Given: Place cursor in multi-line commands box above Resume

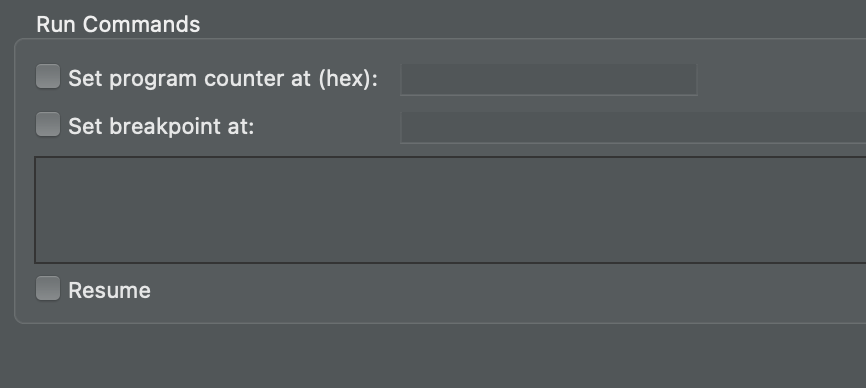Looking at the screenshot, I should 450,210.
